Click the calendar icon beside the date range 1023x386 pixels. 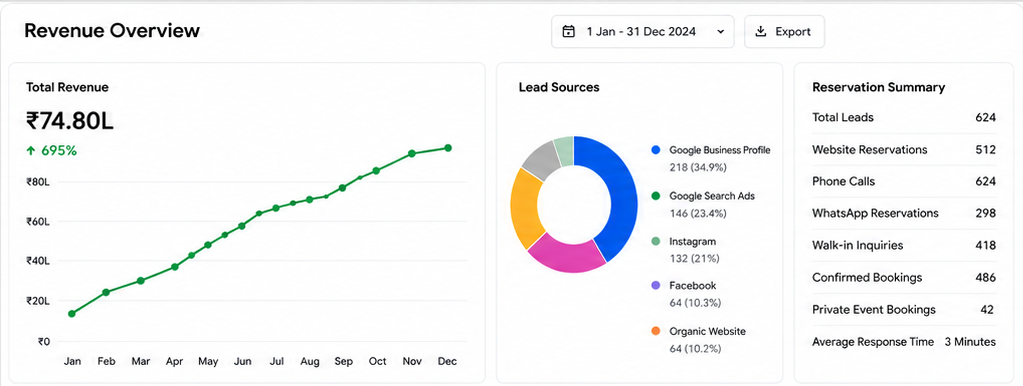tap(568, 31)
